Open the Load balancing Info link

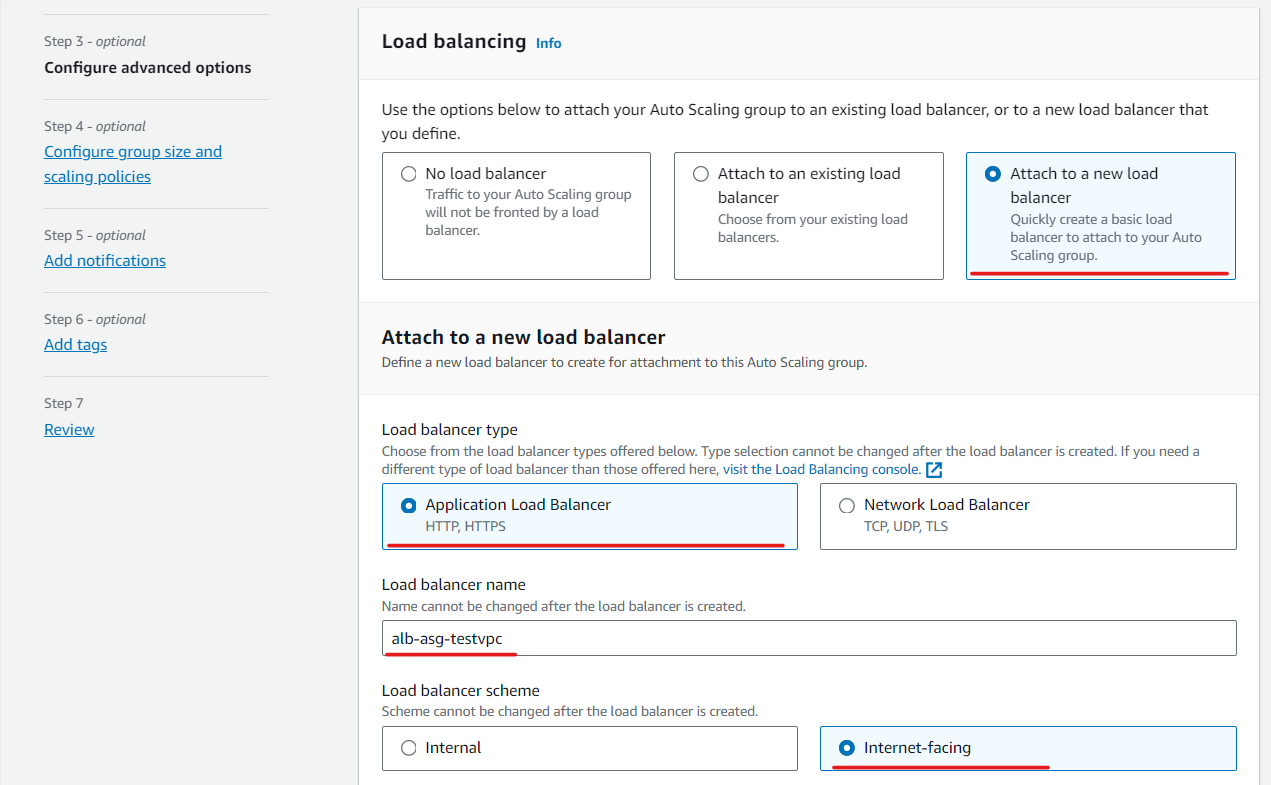pyautogui.click(x=549, y=43)
